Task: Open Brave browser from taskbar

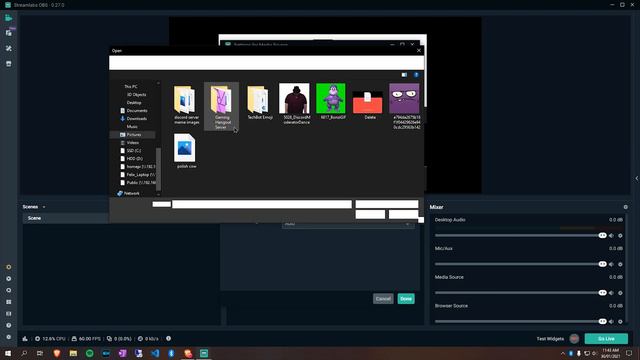Action: 57,353
